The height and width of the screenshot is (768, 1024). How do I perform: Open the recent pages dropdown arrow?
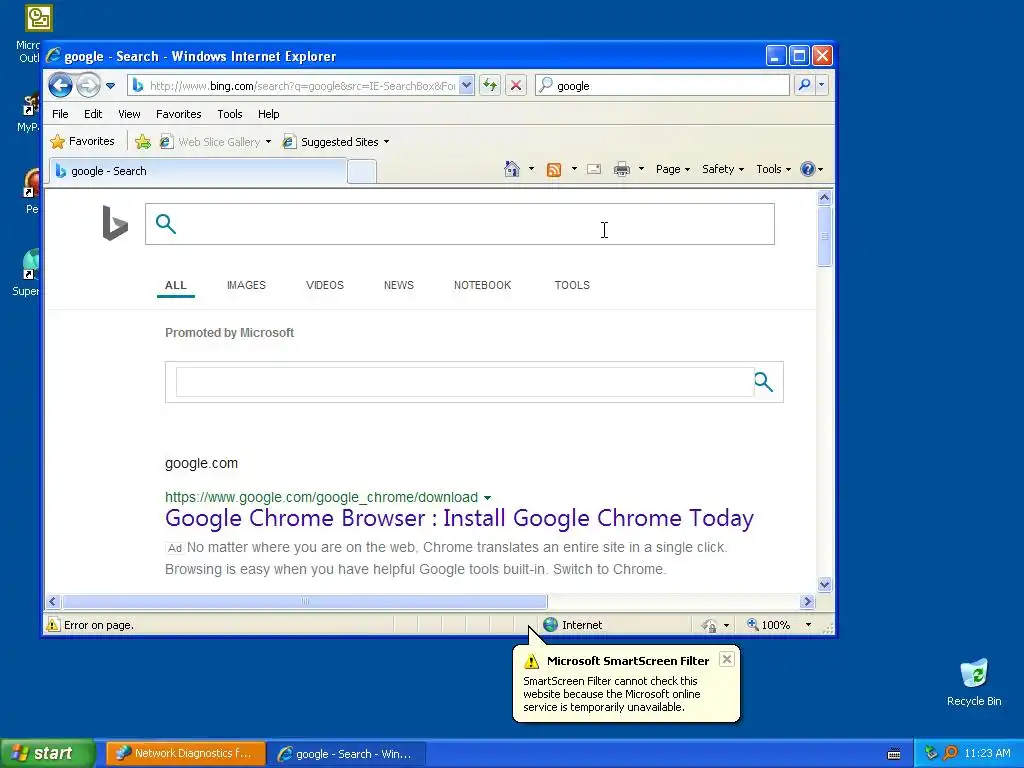click(x=110, y=86)
